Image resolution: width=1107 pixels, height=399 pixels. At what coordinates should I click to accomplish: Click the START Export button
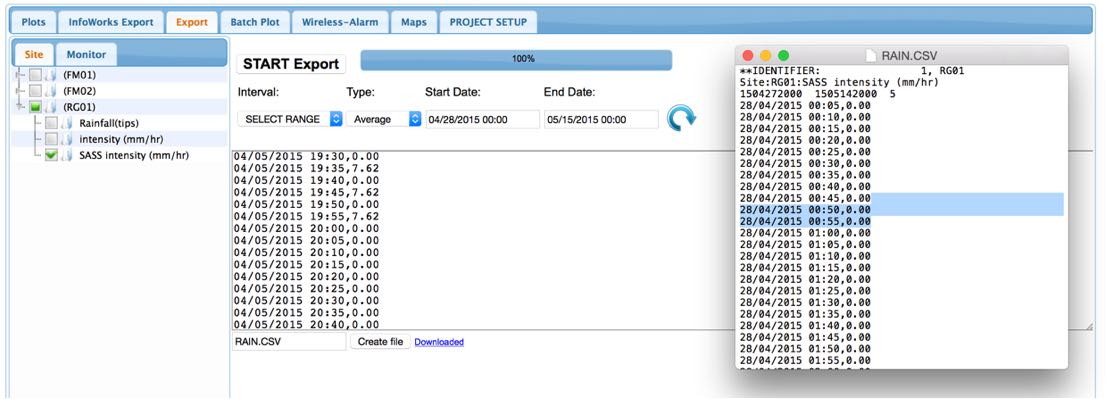(291, 64)
